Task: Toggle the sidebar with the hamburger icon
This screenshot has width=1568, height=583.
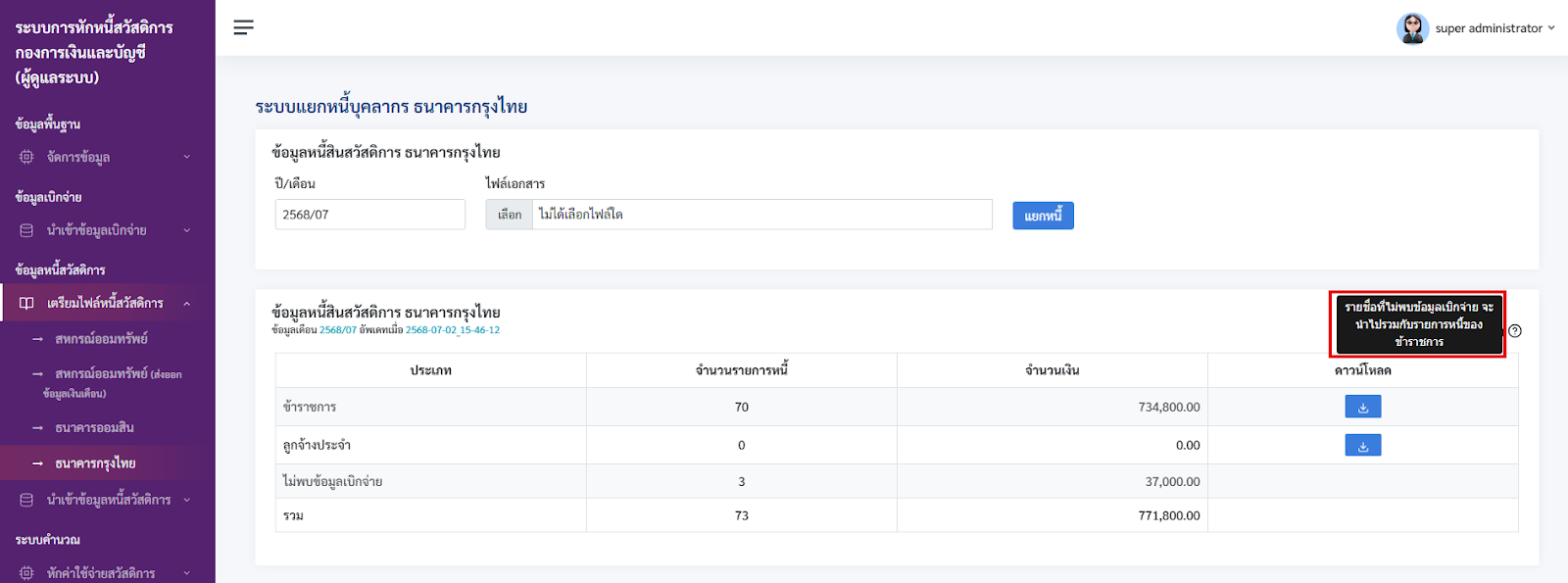Action: pos(244,27)
